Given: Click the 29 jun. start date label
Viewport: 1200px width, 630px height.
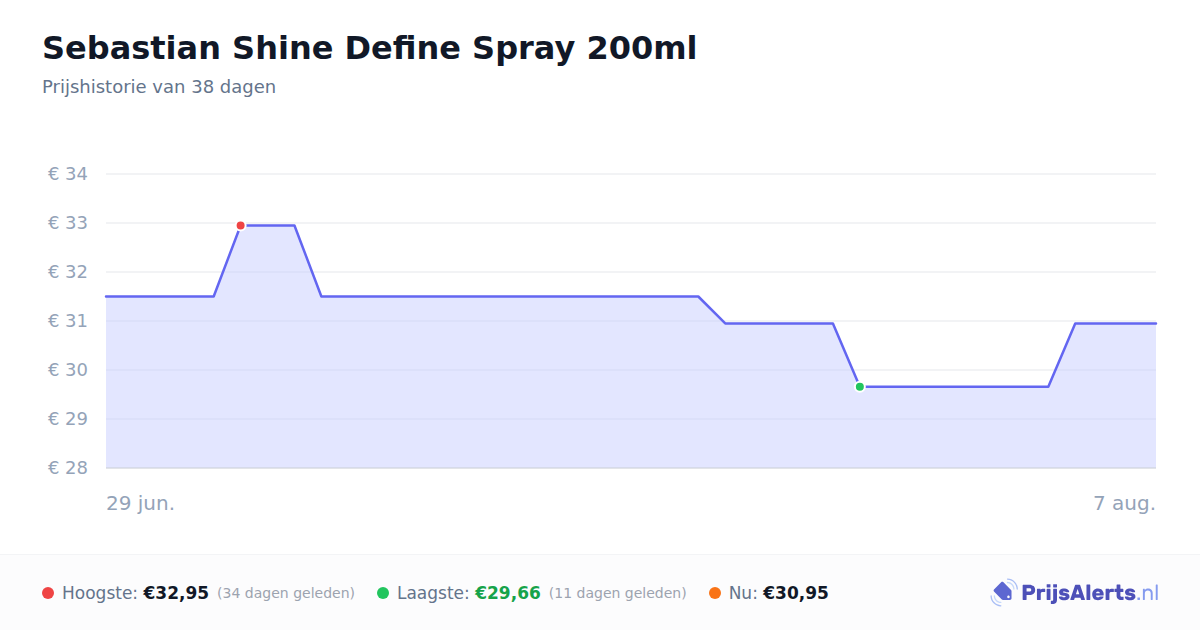Looking at the screenshot, I should pyautogui.click(x=141, y=503).
